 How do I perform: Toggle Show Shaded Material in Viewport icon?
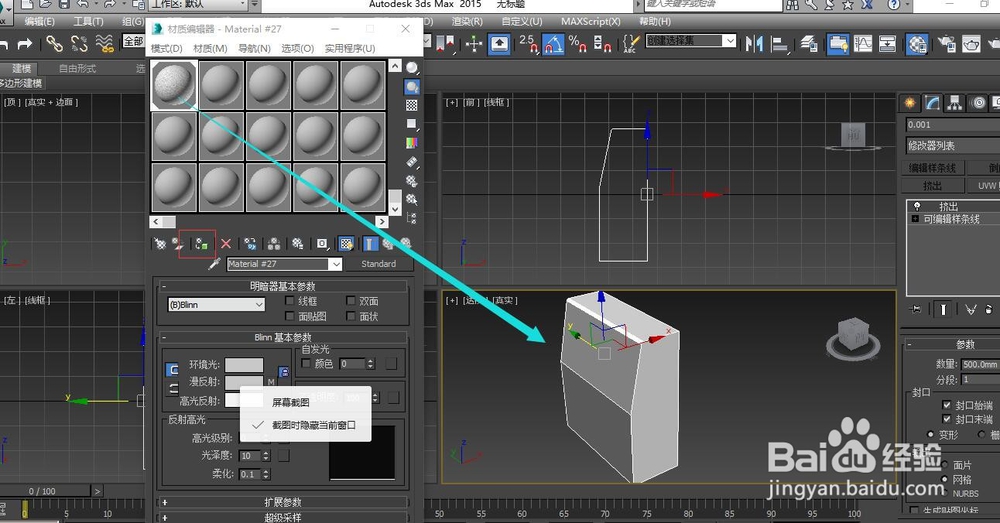point(346,244)
